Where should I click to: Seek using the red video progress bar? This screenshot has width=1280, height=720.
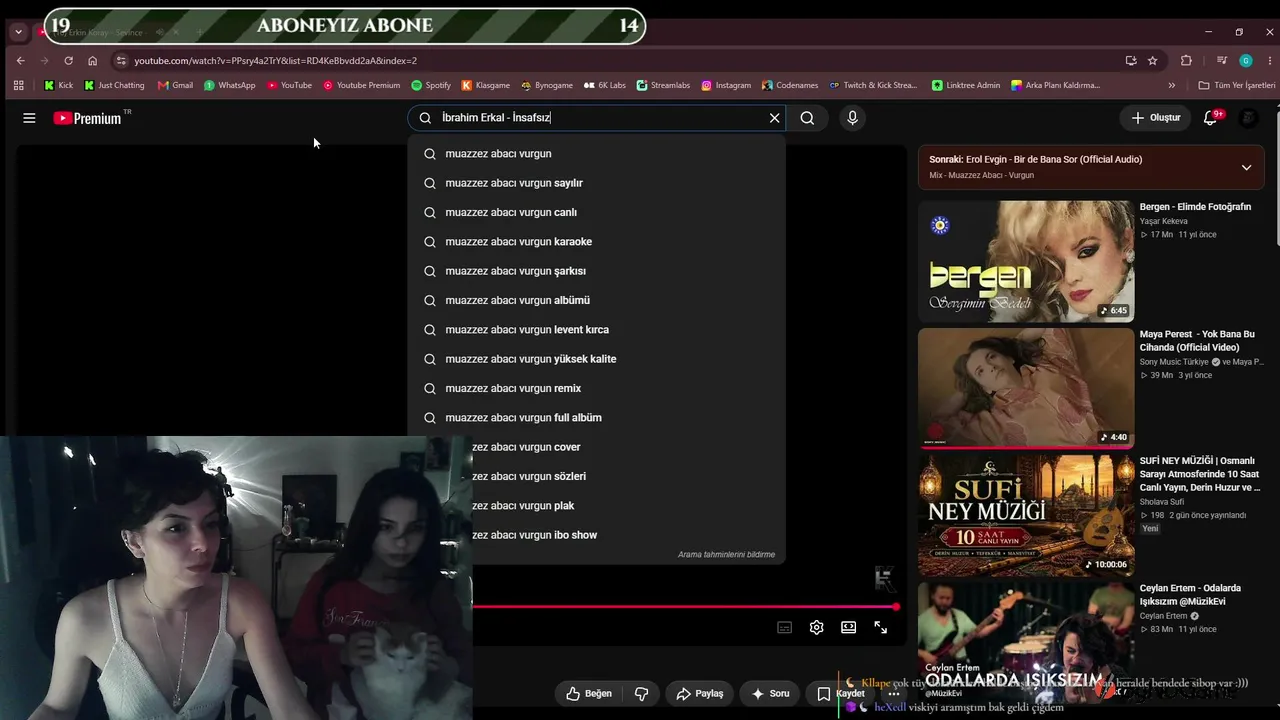684,607
